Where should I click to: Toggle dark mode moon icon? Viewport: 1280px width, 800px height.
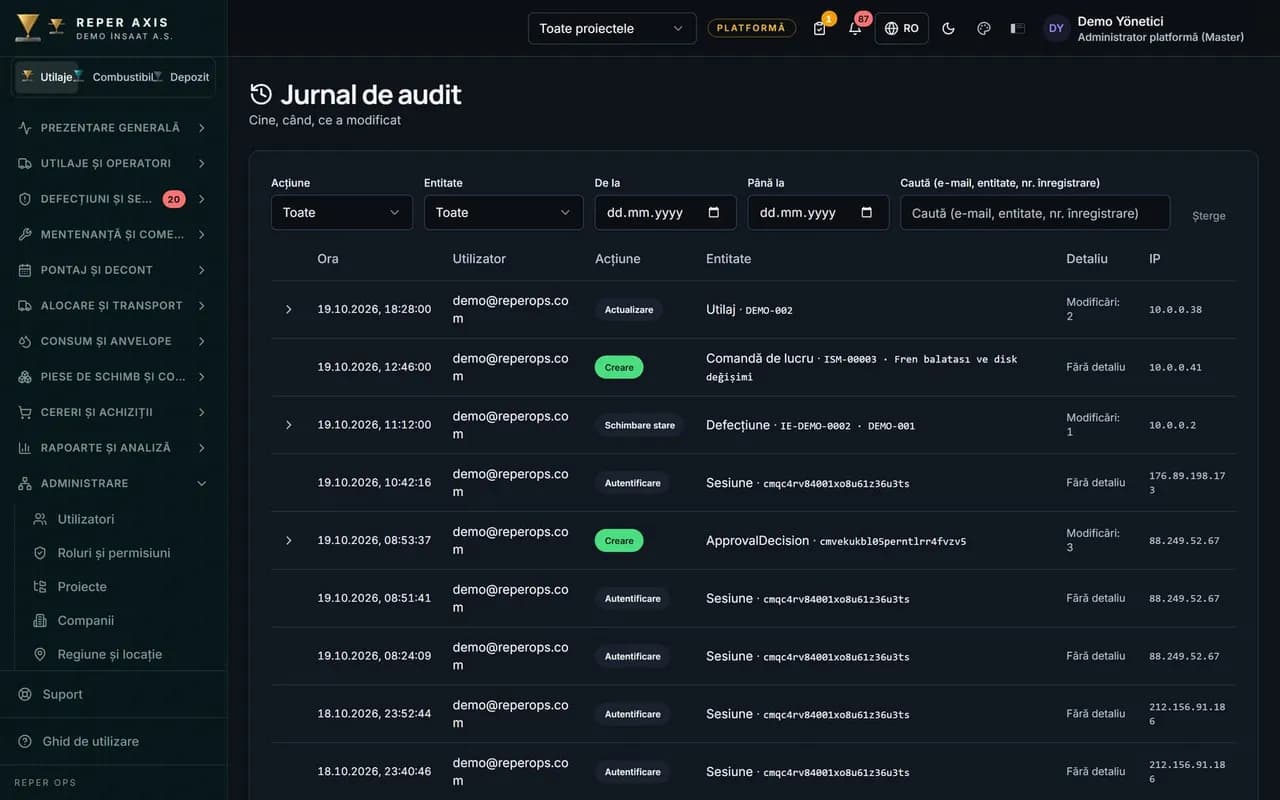(948, 28)
